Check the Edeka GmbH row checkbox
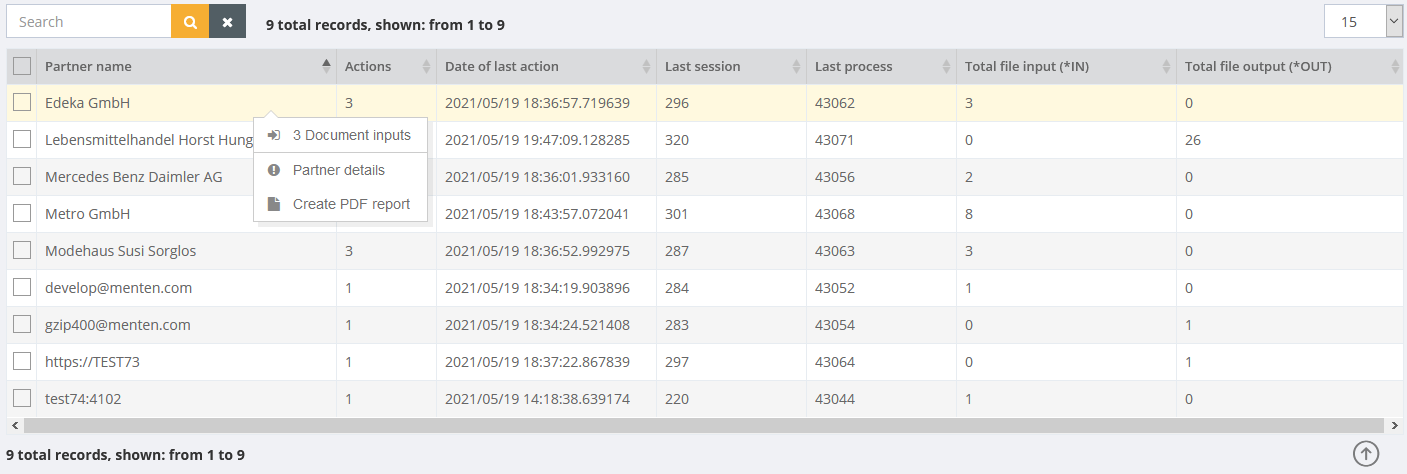Image resolution: width=1407 pixels, height=474 pixels. pyautogui.click(x=22, y=103)
